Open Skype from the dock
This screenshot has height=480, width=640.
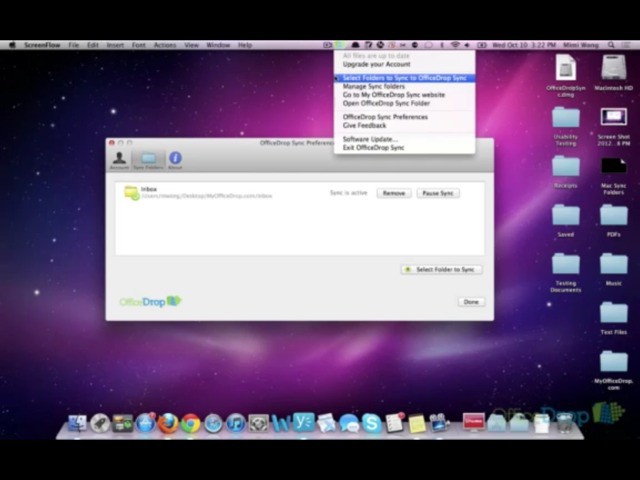371,423
